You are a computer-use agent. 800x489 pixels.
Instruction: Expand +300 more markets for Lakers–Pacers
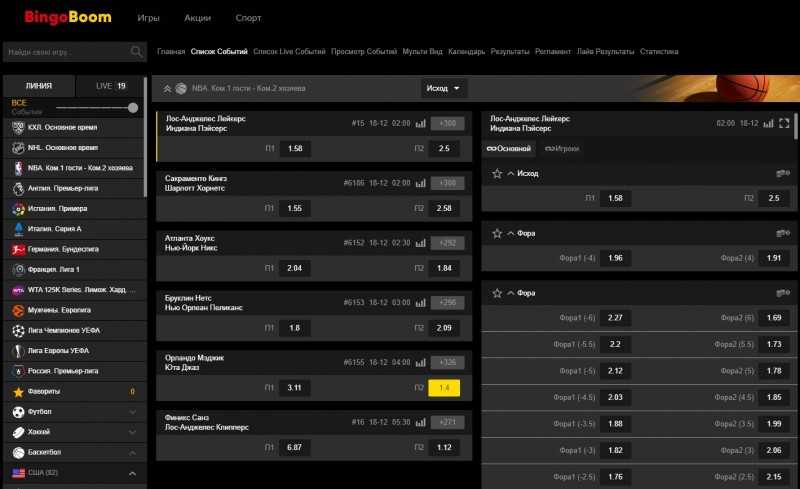[x=447, y=124]
